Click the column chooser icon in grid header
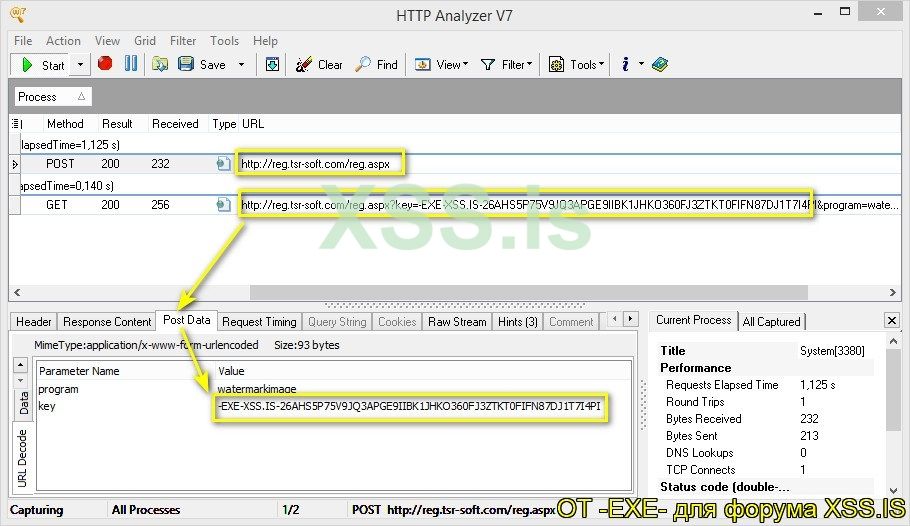This screenshot has width=910, height=526. coord(17,124)
